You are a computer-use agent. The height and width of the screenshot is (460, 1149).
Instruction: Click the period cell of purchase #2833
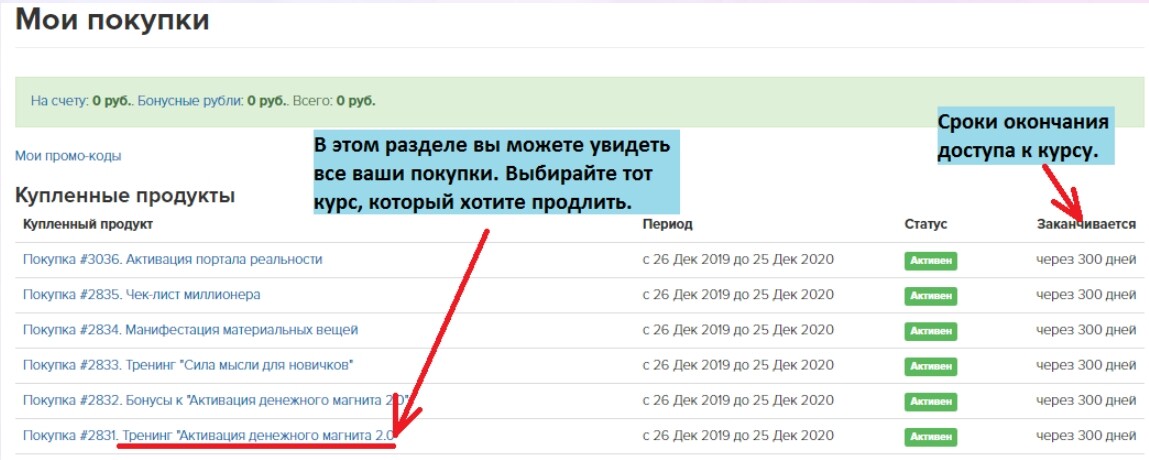point(738,364)
